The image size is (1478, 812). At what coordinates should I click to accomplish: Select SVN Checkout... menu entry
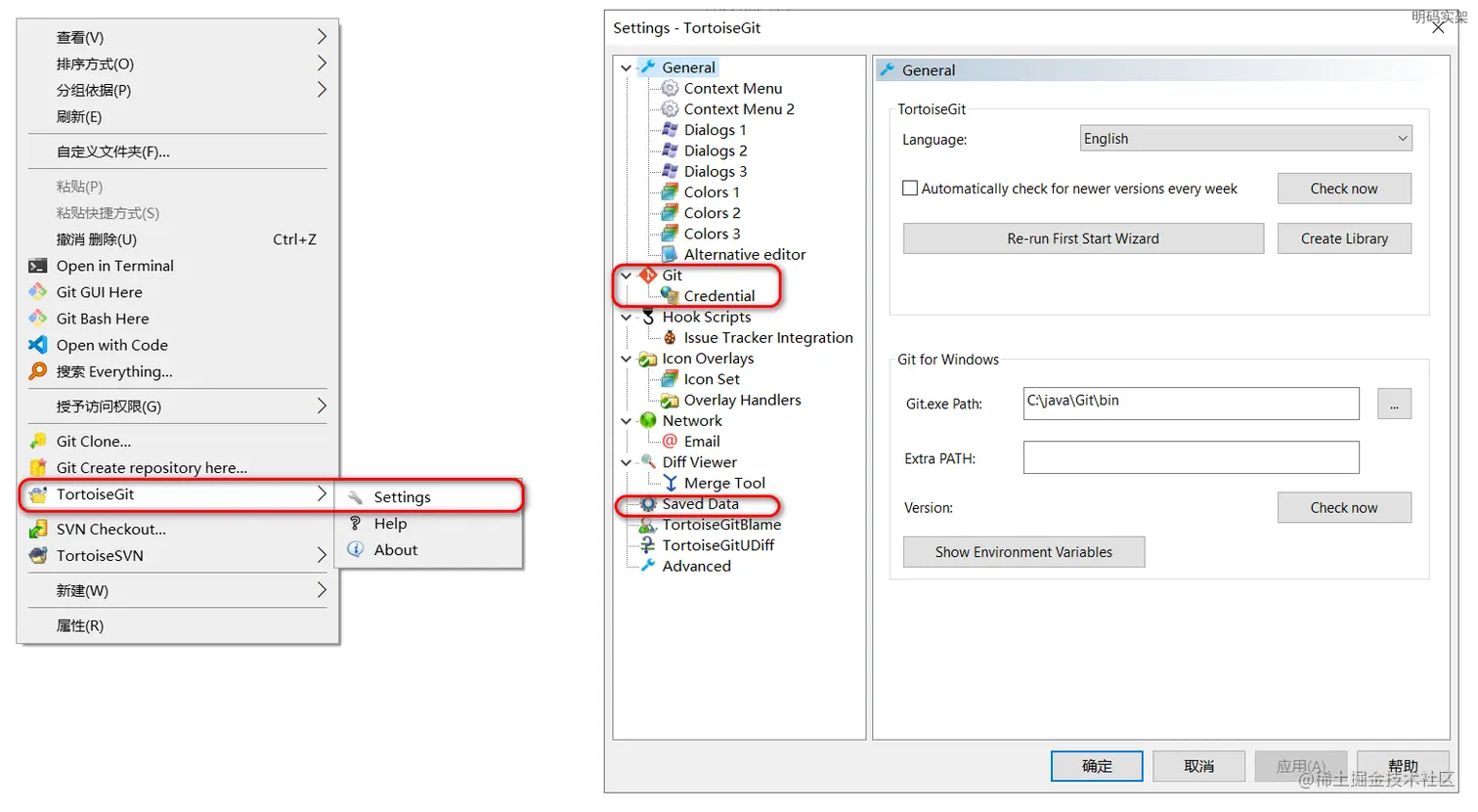pos(178,530)
